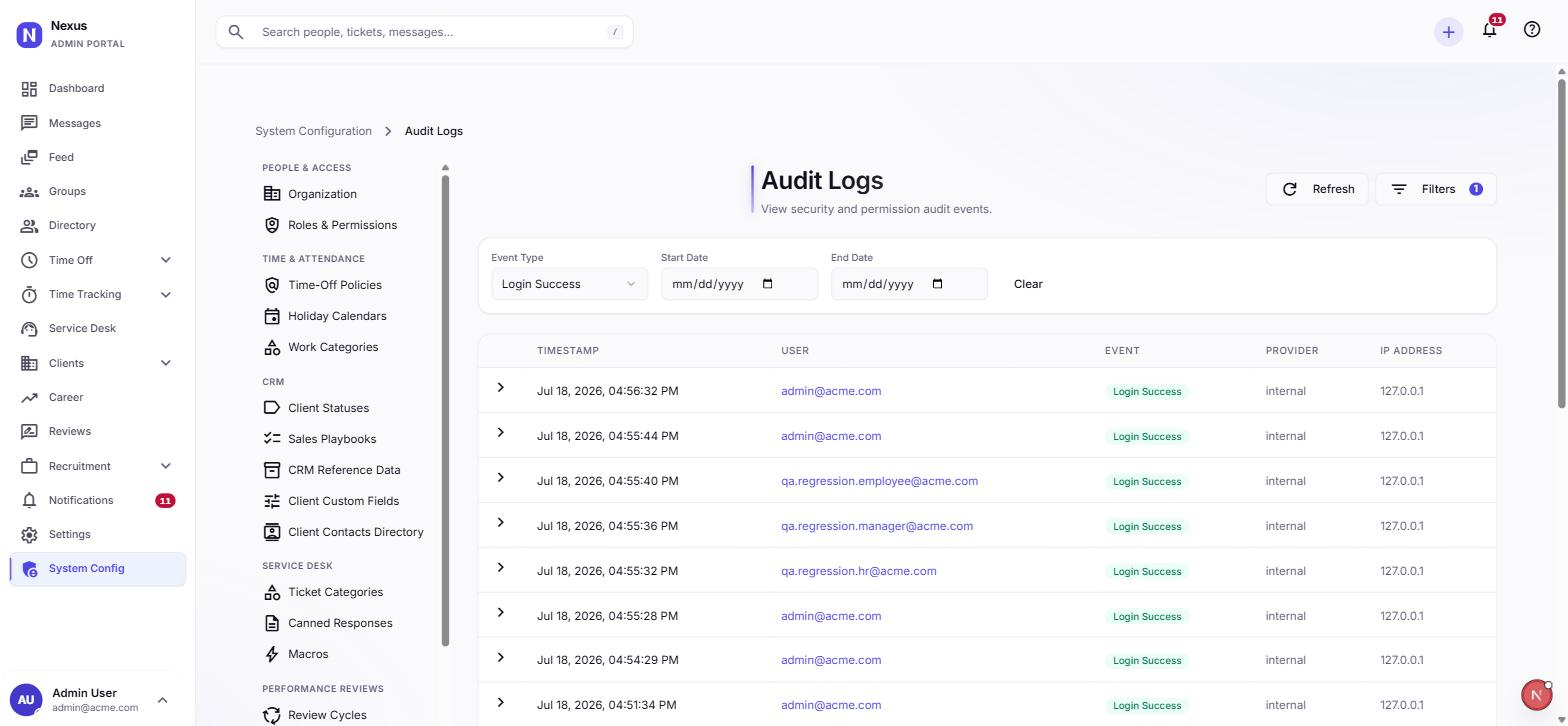Clear the audit log filters
The height and width of the screenshot is (726, 1568).
point(1028,284)
